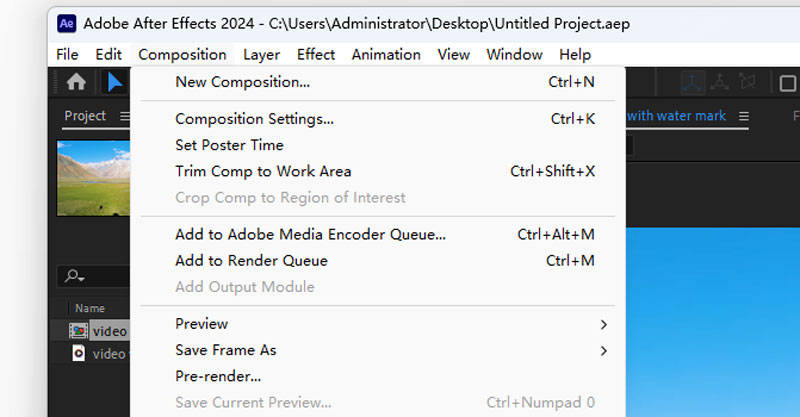Viewport: 800px width, 417px height.
Task: Open the Layer menu
Action: [261, 55]
